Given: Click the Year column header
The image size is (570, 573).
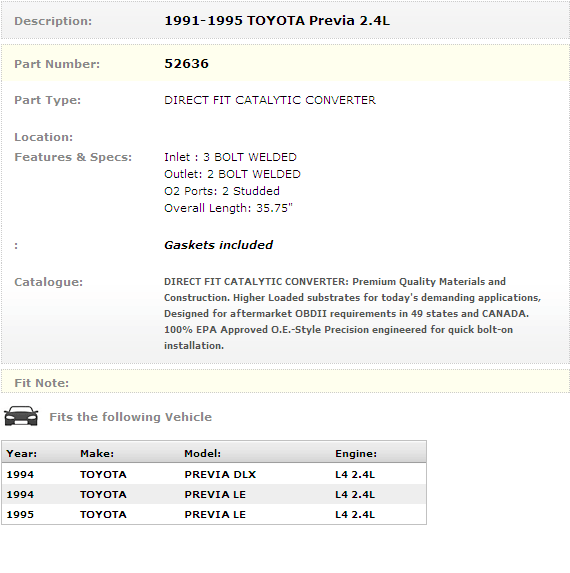Looking at the screenshot, I should point(22,454).
